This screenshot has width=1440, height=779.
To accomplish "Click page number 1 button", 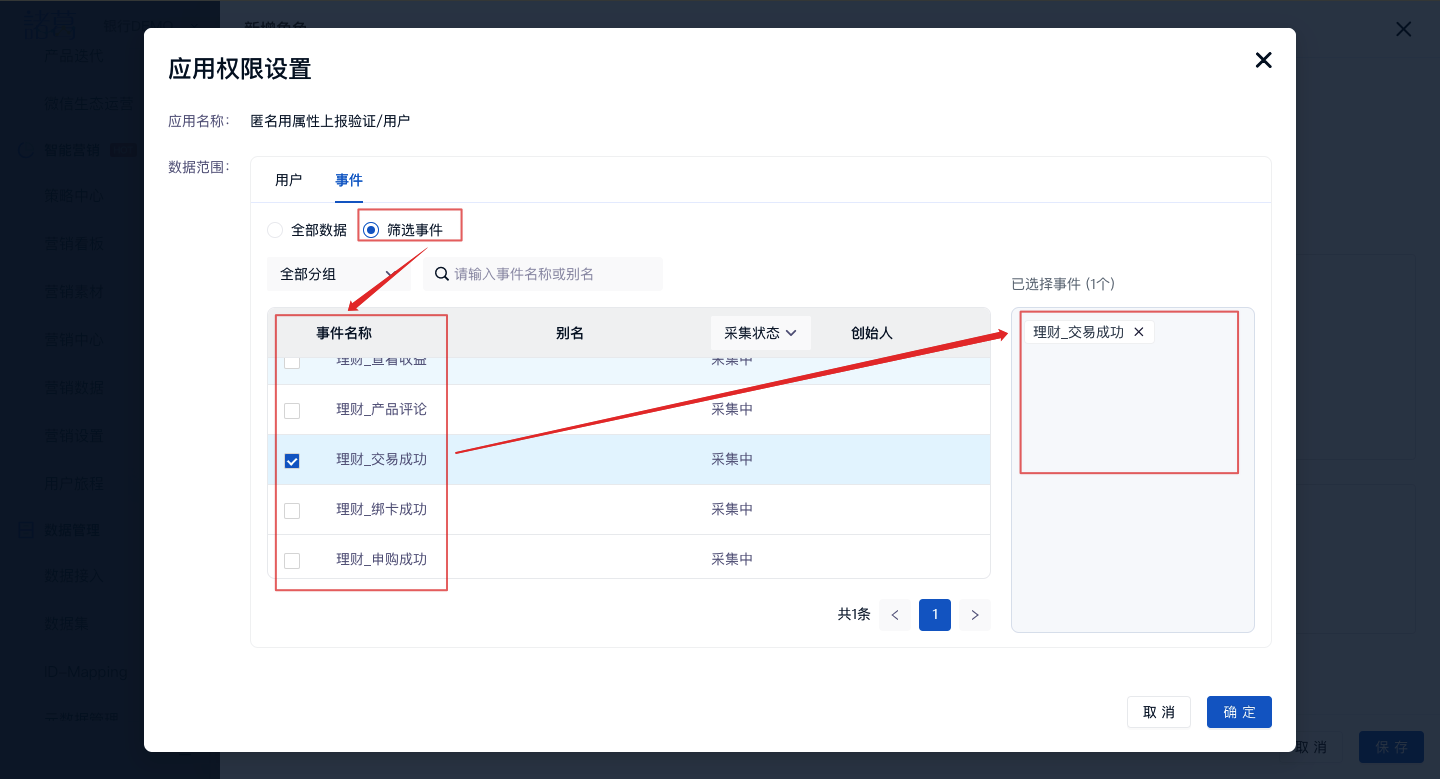I will pos(935,615).
